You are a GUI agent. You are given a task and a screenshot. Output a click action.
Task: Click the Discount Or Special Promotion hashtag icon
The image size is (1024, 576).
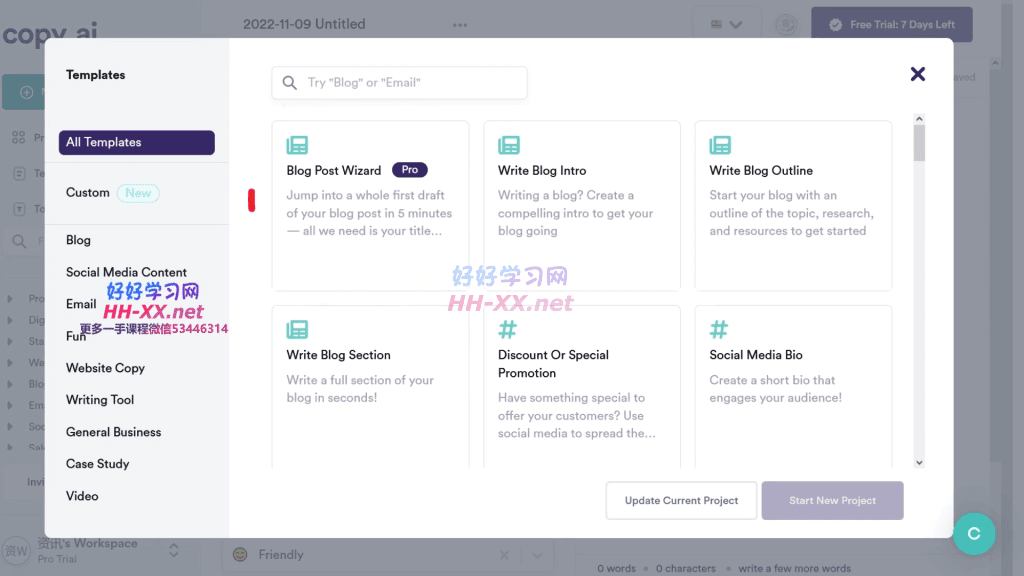pos(507,329)
